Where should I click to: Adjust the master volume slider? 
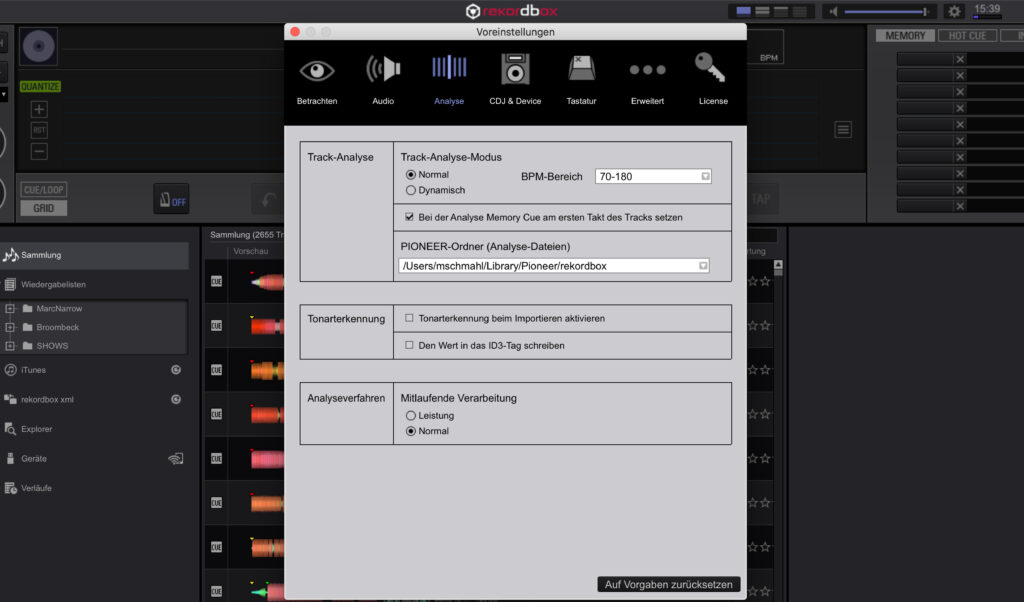(887, 12)
